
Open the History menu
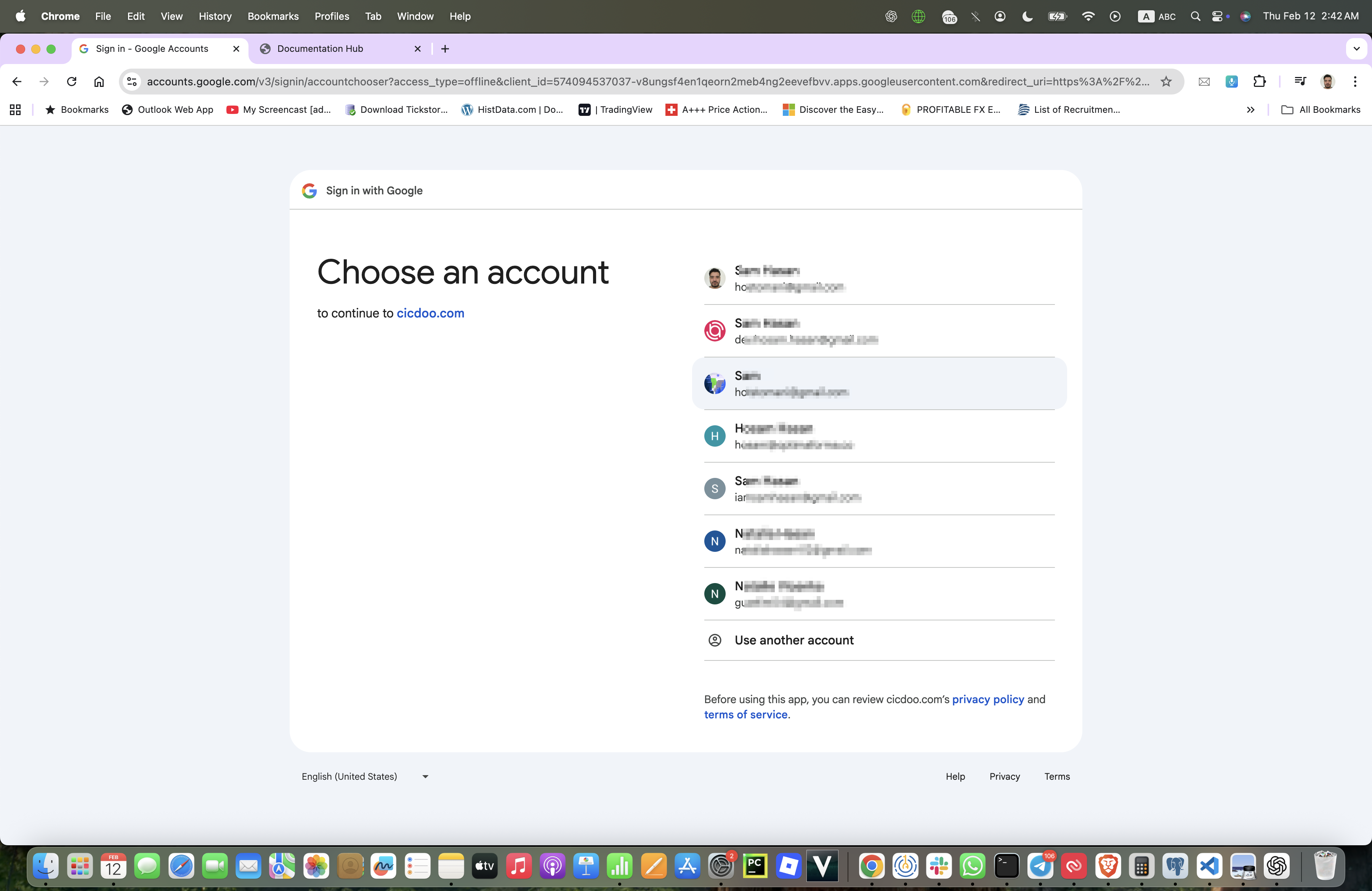click(215, 16)
